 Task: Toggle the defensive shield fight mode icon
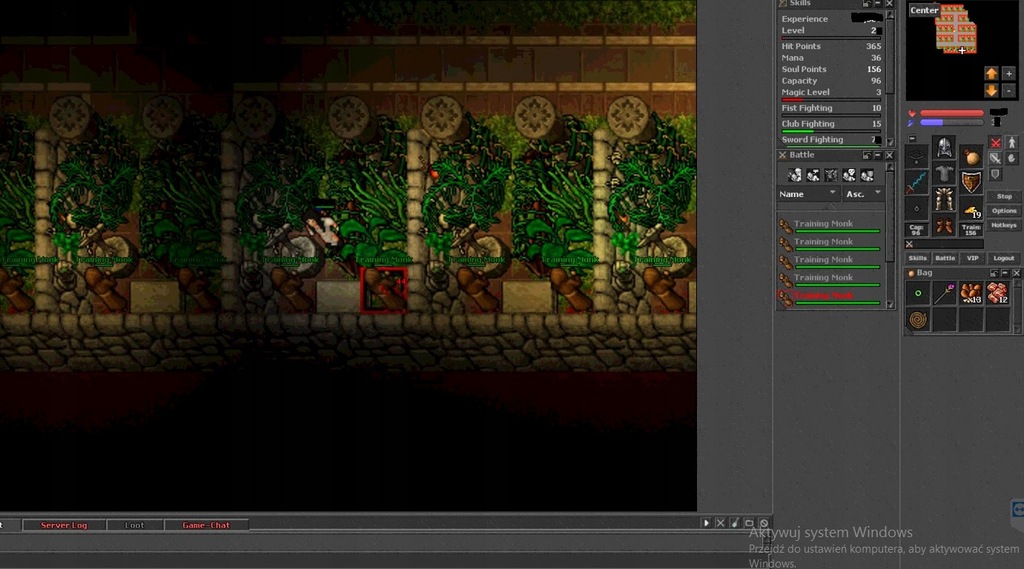point(995,174)
